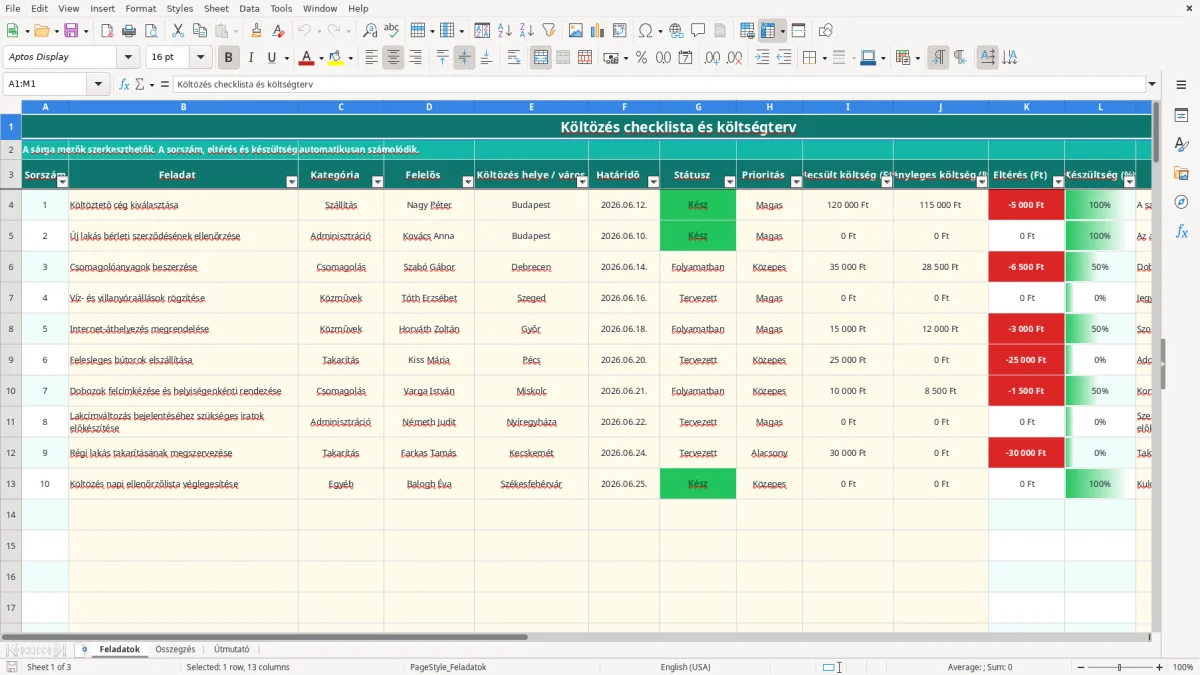Apply the yellow highlighting color swatch
The height and width of the screenshot is (675, 1200).
[336, 58]
